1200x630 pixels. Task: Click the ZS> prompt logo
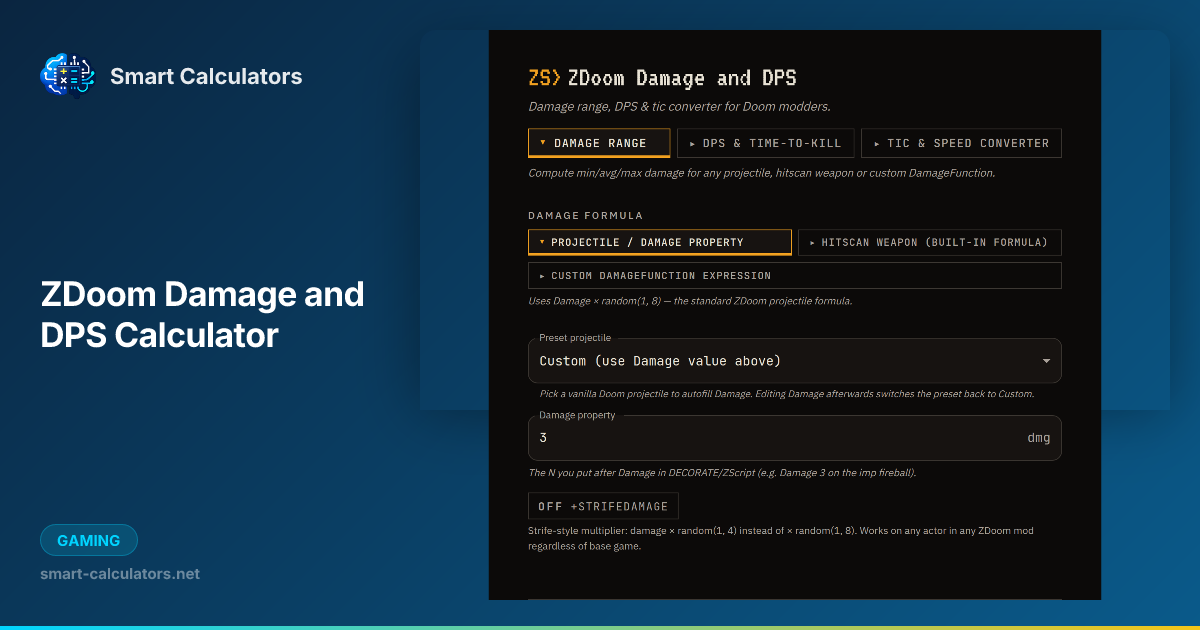[x=545, y=78]
